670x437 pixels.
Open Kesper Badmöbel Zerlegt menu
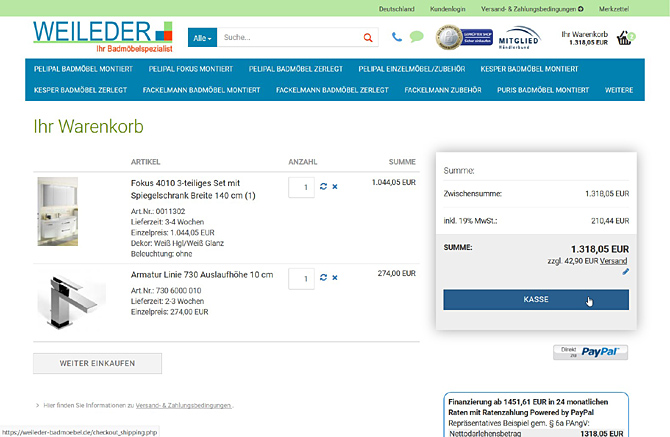(x=80, y=90)
